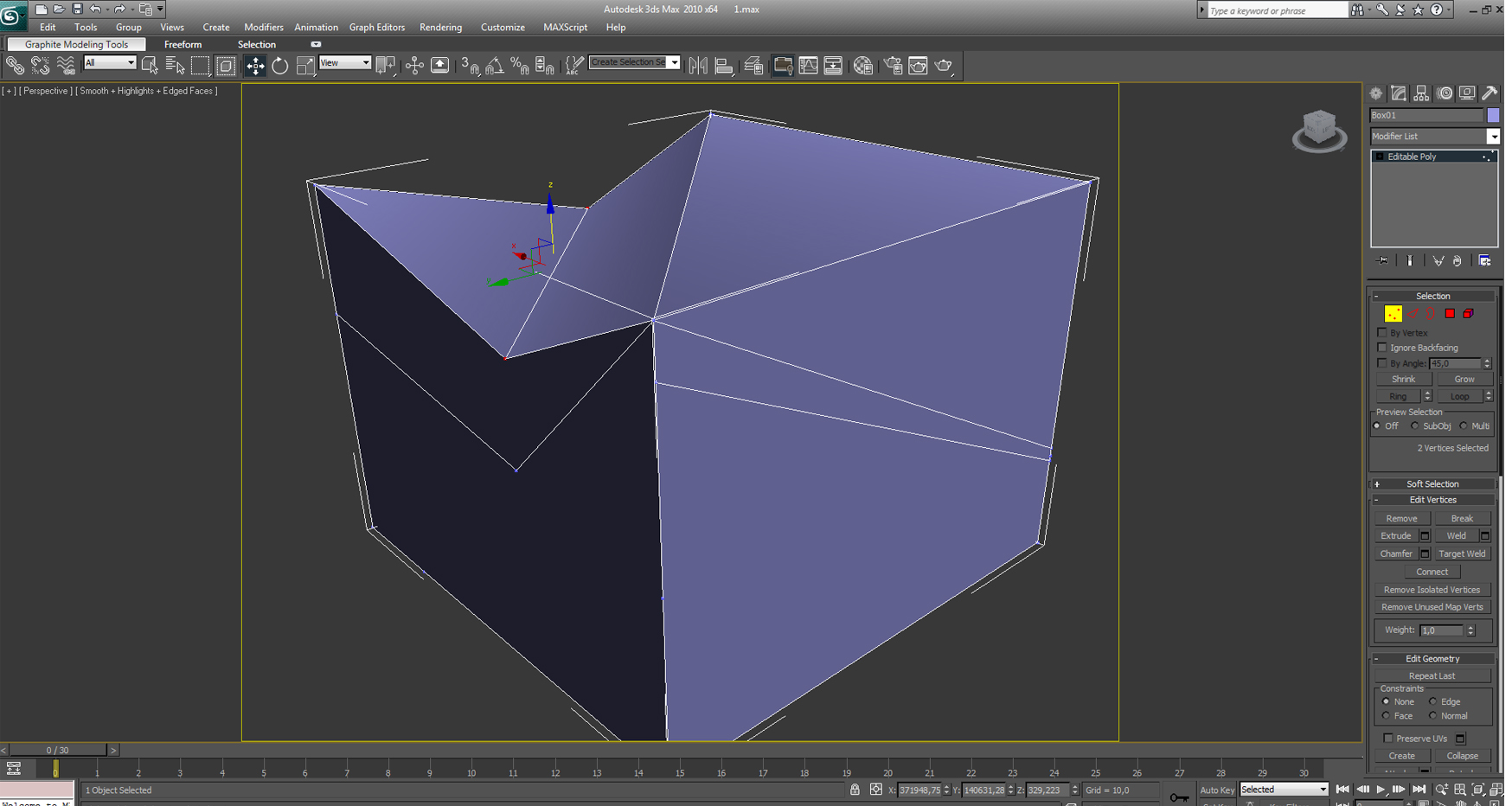Open the View reference coordinate dropdown
The image size is (1512, 806).
(x=345, y=62)
